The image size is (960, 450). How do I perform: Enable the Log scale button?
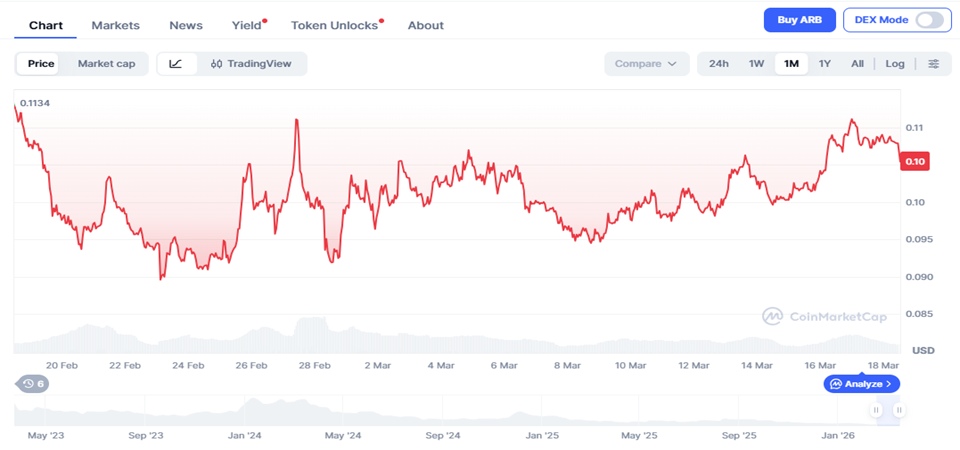click(895, 64)
